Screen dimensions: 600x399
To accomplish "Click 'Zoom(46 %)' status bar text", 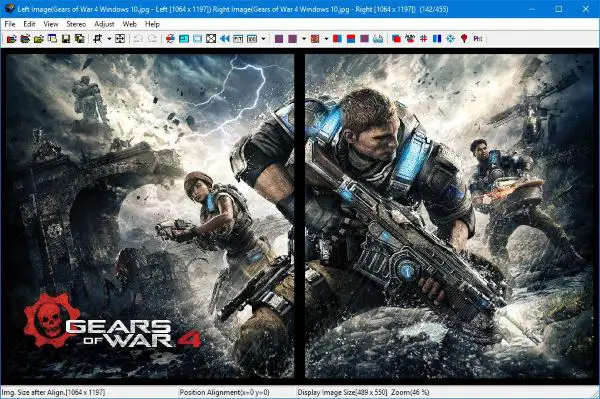I will click(410, 392).
